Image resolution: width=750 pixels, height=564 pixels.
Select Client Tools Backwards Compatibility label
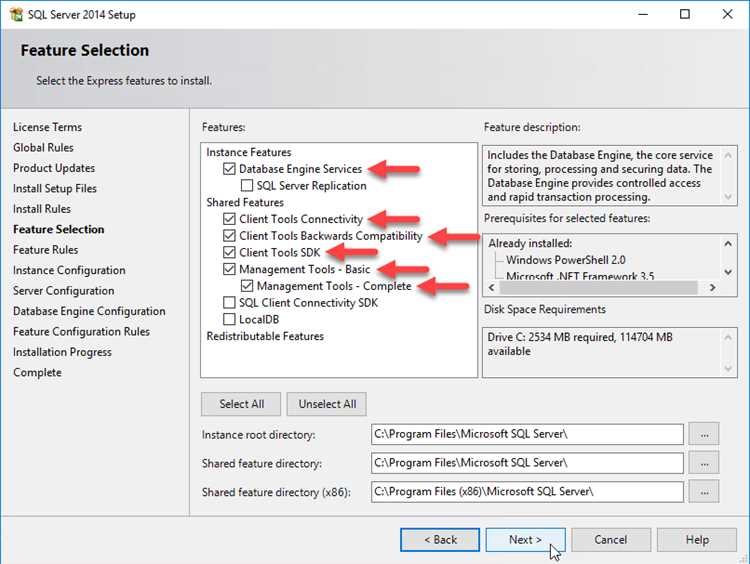click(x=331, y=236)
